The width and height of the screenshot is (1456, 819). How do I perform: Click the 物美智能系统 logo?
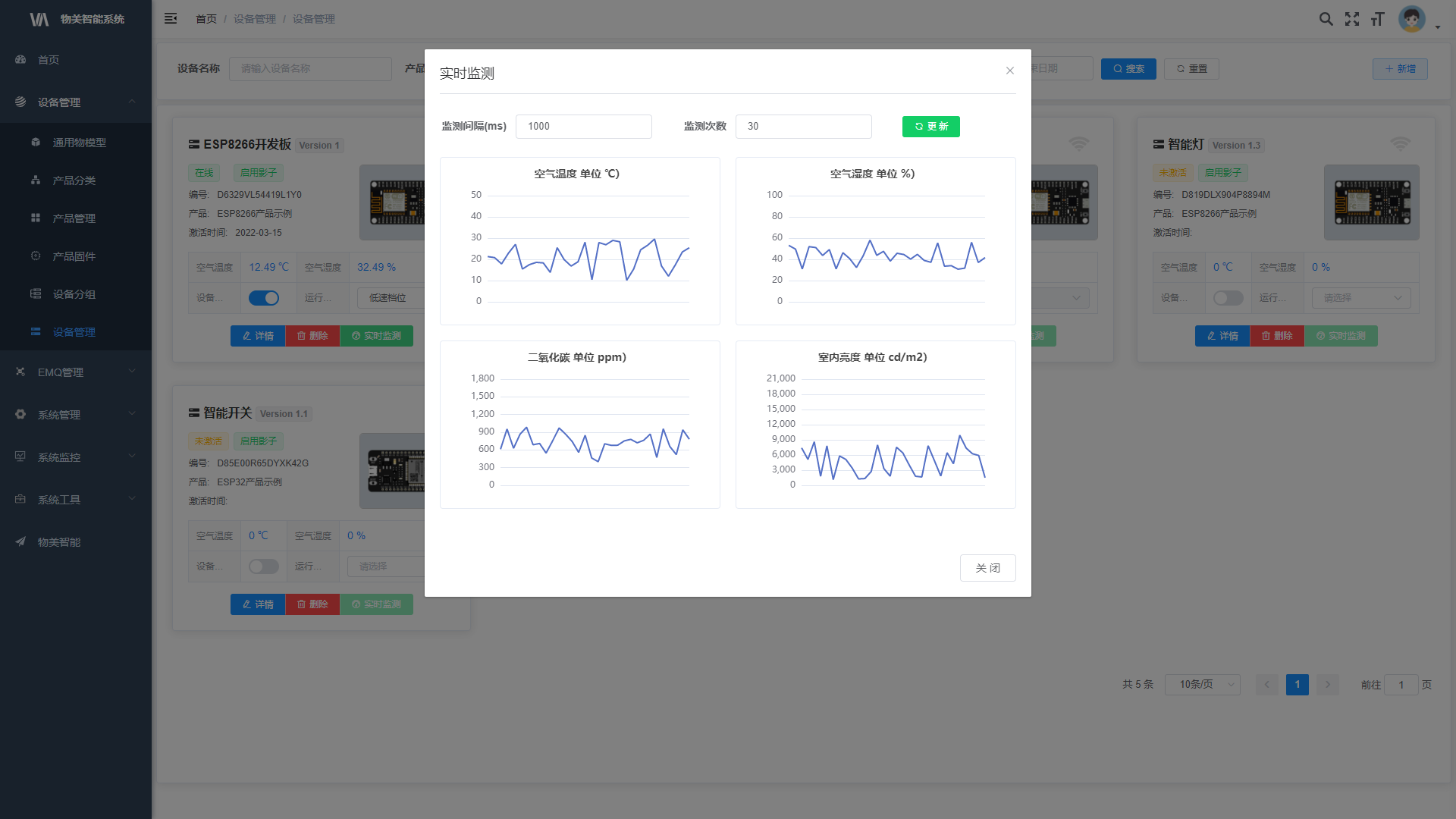click(76, 19)
